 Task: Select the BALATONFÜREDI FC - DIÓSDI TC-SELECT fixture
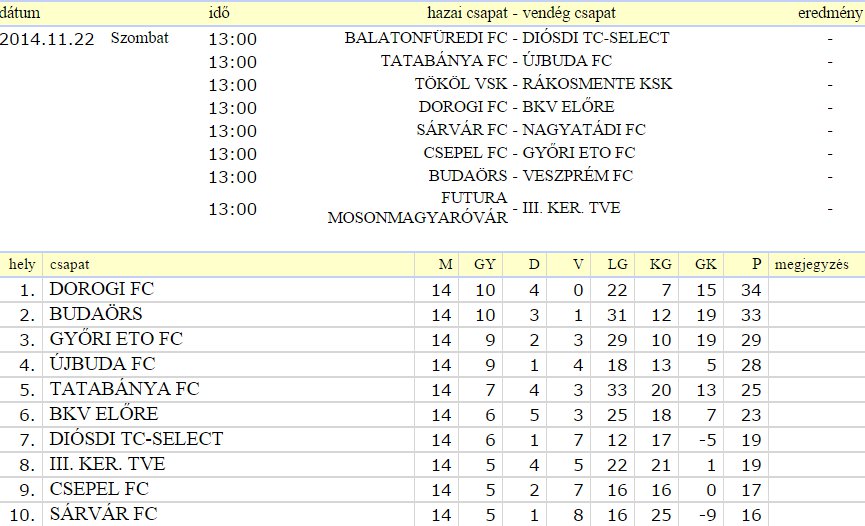coord(507,38)
